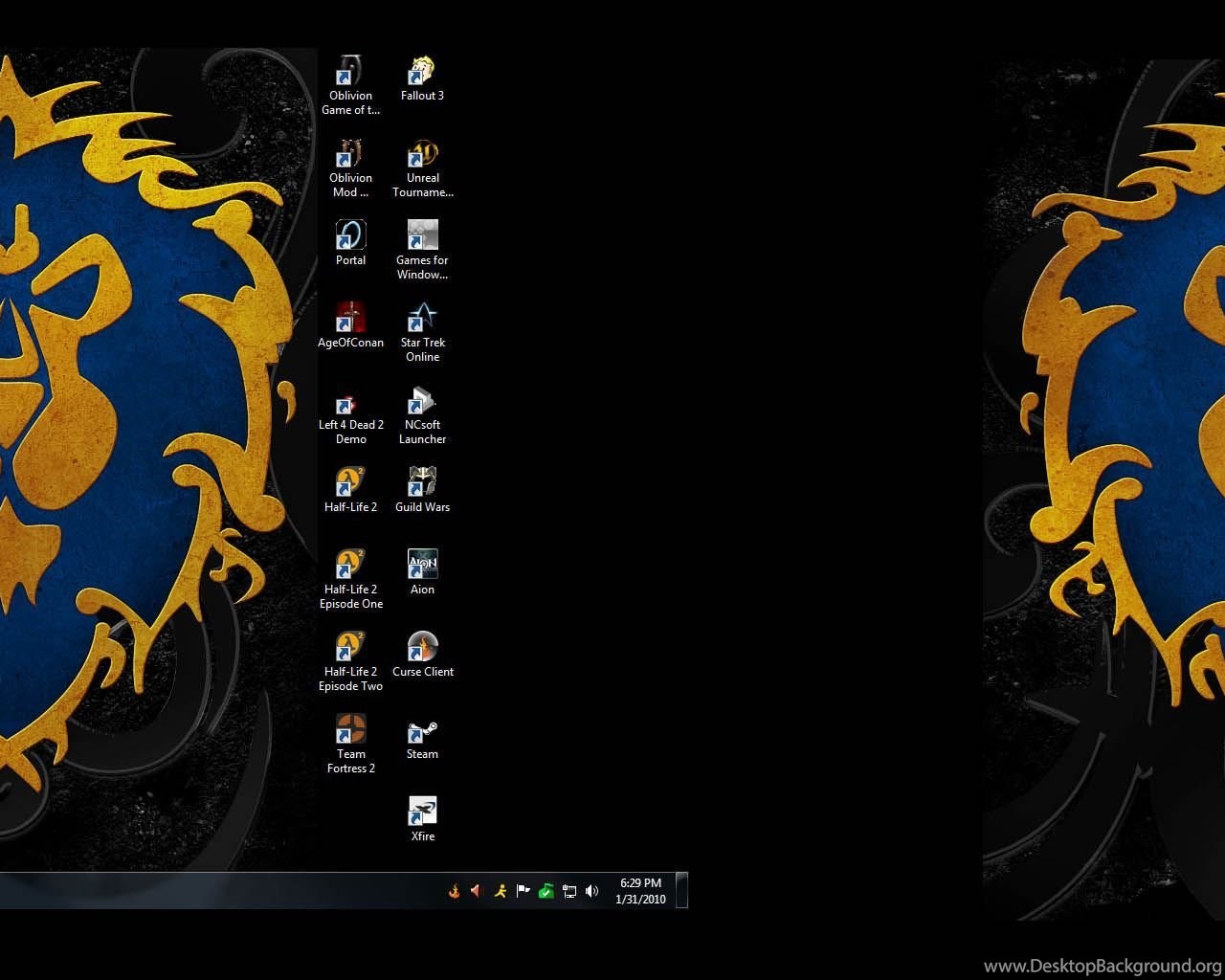Open the NCsoft Launcher shortcut
1225x980 pixels.
pyautogui.click(x=422, y=415)
